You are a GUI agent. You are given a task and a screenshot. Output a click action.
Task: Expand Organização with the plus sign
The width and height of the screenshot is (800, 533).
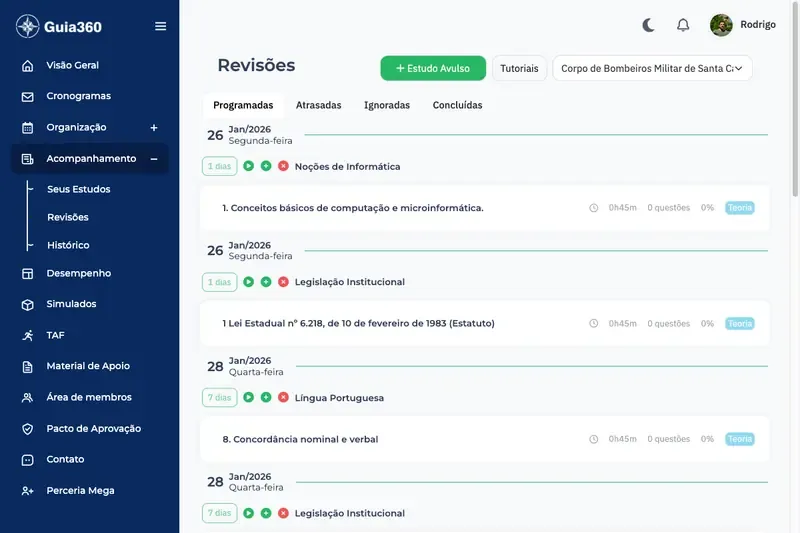[x=154, y=128]
